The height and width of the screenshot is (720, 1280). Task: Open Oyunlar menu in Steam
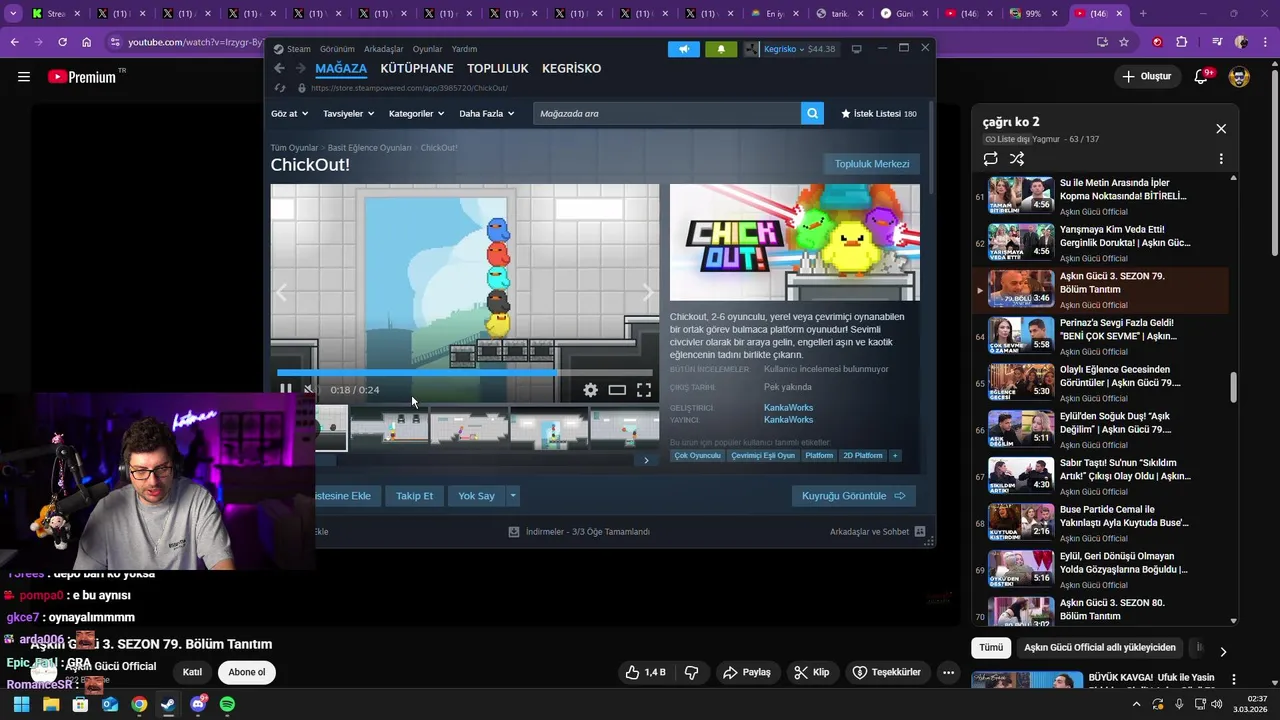428,49
